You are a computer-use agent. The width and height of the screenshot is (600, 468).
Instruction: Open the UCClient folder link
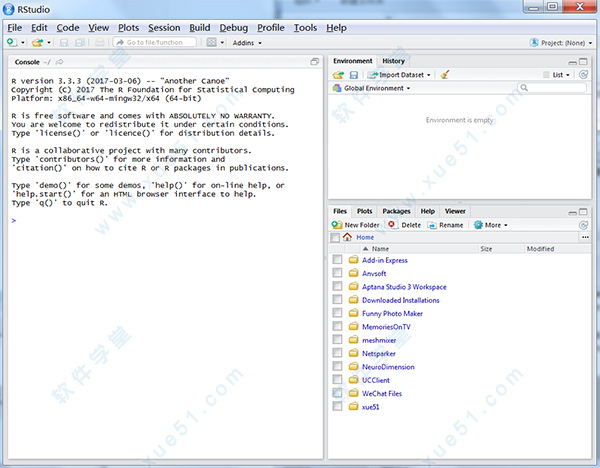(376, 380)
